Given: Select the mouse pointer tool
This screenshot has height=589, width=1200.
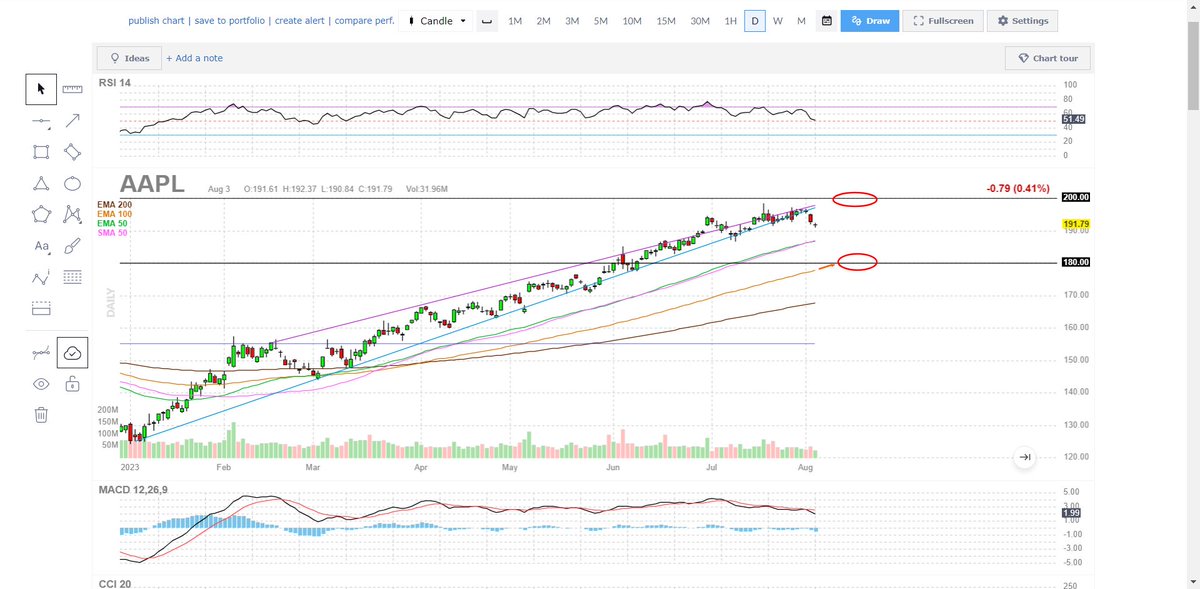Looking at the screenshot, I should (x=41, y=89).
